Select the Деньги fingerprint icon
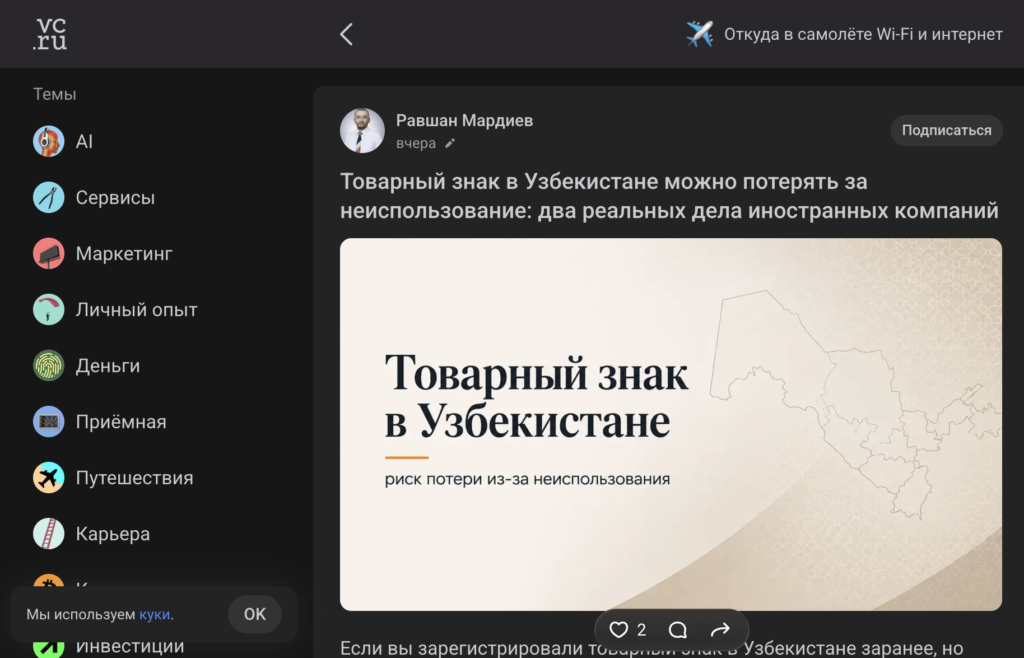 49,366
